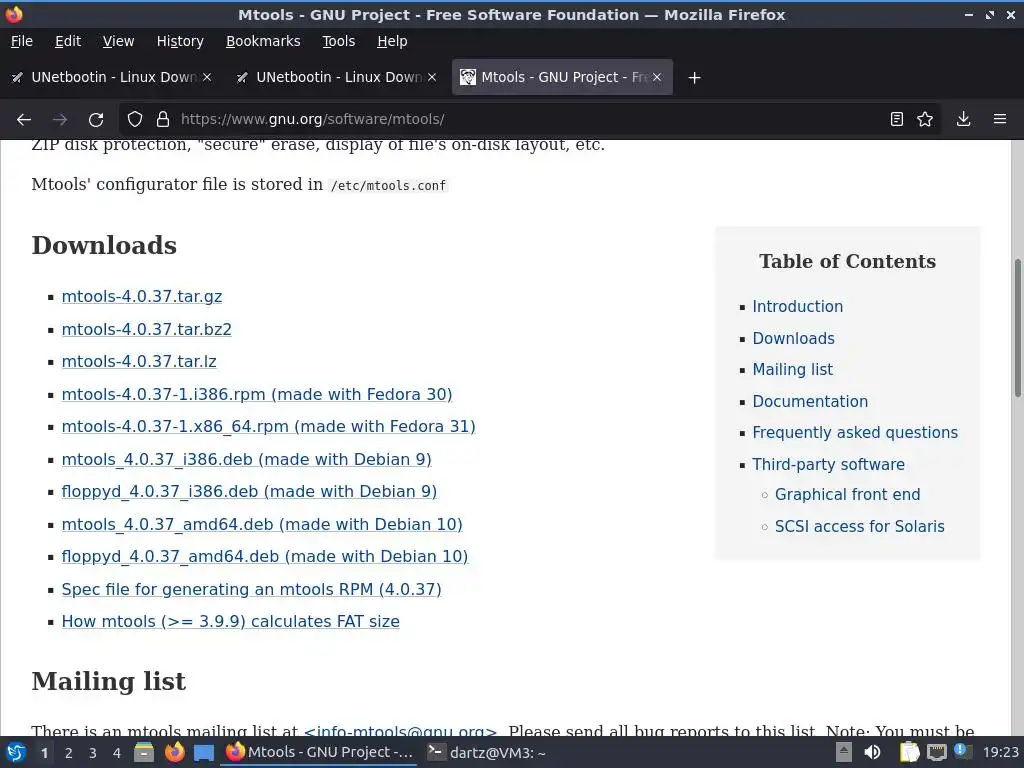The width and height of the screenshot is (1024, 768).
Task: Jump to SCSI access for Solaris subsection
Action: pyautogui.click(x=859, y=526)
